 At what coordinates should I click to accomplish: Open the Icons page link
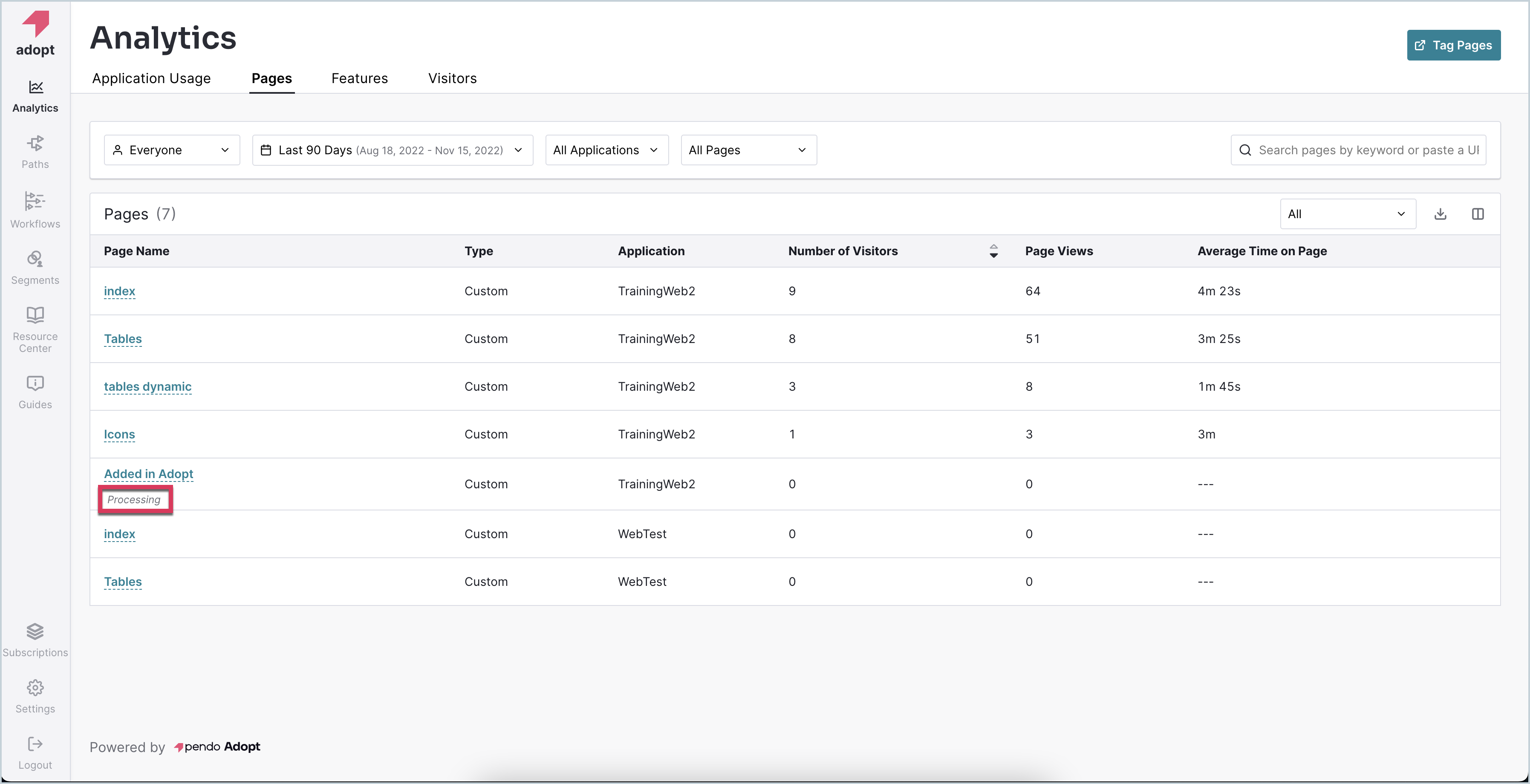119,434
